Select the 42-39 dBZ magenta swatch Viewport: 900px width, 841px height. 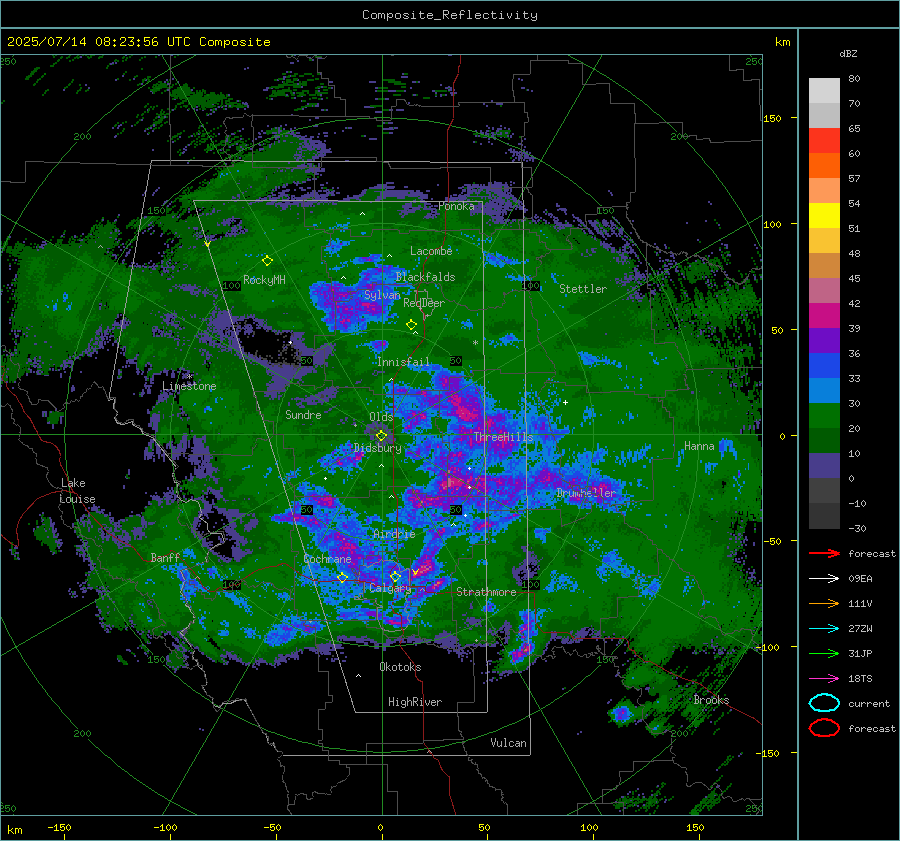[824, 315]
